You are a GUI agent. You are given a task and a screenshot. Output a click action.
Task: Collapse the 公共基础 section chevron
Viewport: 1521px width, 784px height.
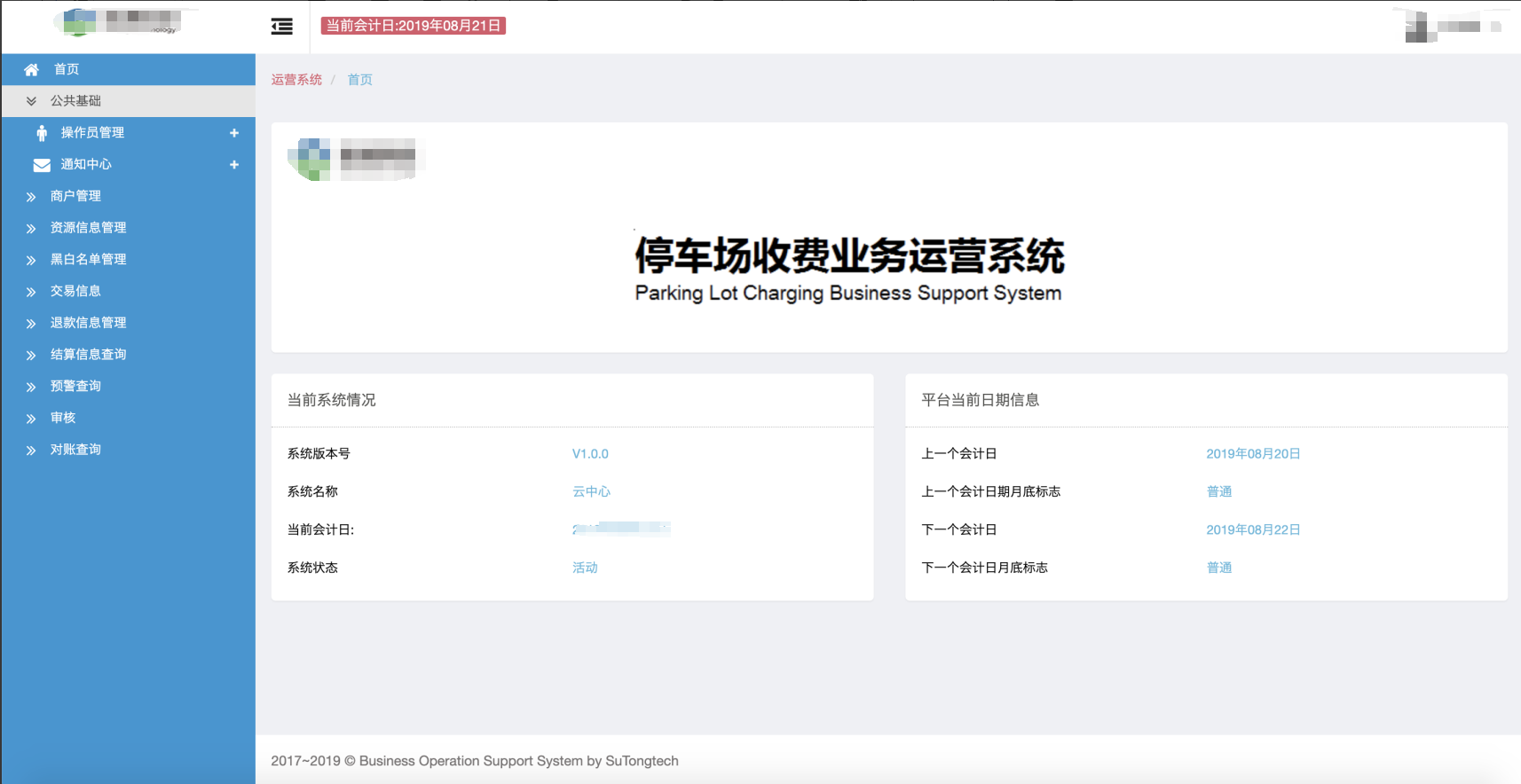click(x=31, y=101)
